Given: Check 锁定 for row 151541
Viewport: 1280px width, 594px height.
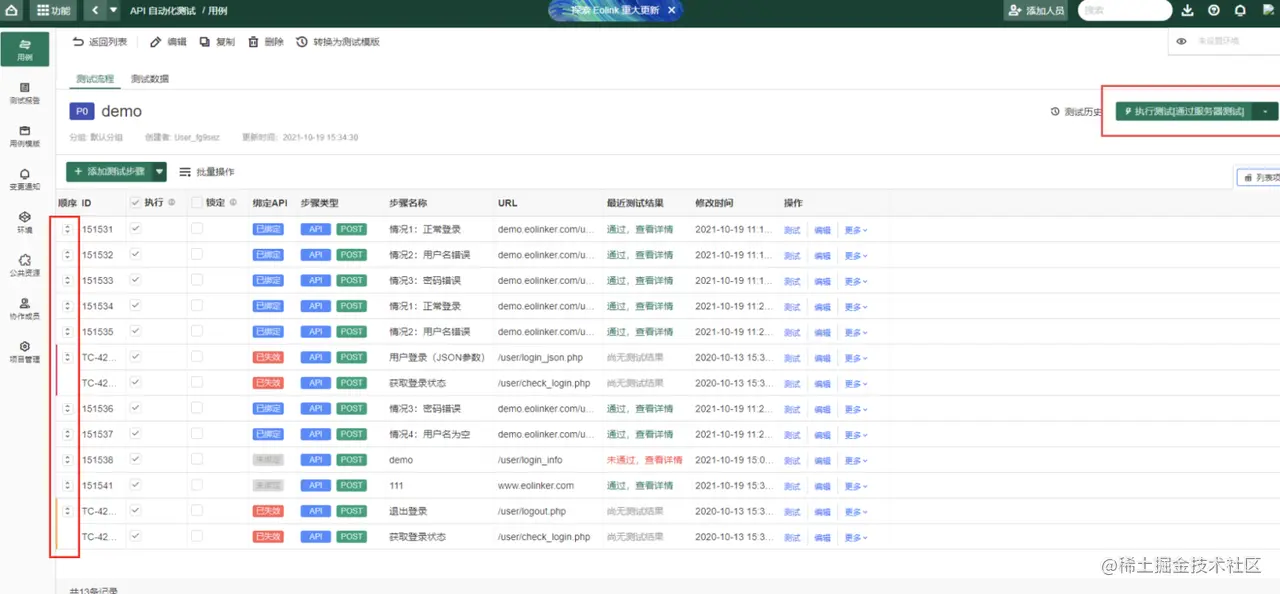Looking at the screenshot, I should [x=196, y=485].
